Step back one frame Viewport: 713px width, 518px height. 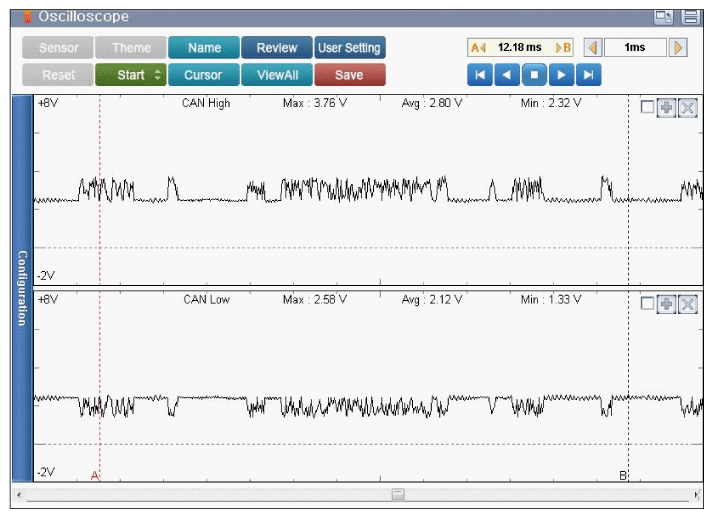(507, 75)
